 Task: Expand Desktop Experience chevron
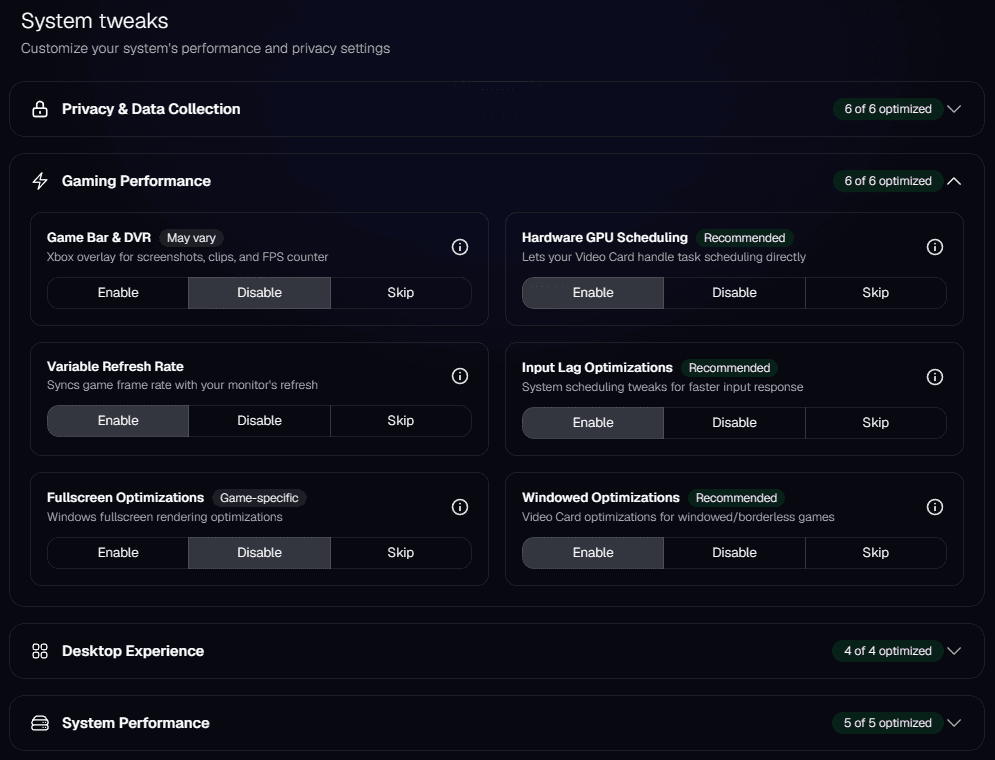pos(954,651)
